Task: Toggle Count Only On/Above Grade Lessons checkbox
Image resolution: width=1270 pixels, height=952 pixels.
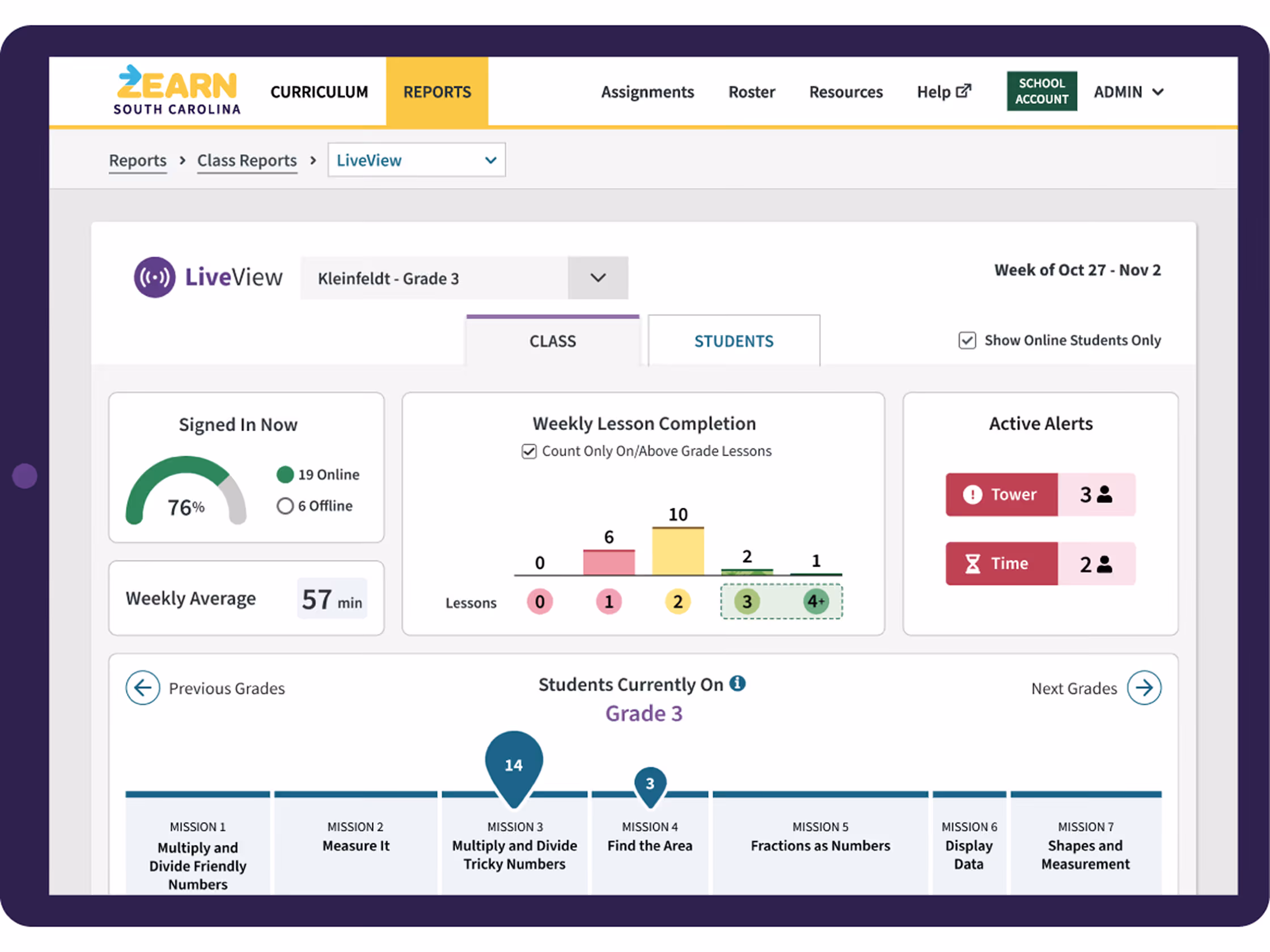Action: pos(529,452)
